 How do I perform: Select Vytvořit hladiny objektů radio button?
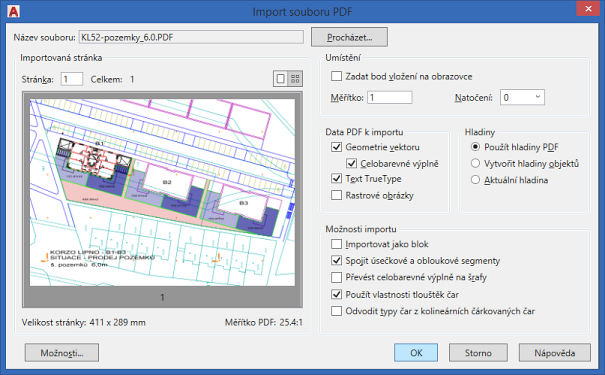click(x=475, y=164)
